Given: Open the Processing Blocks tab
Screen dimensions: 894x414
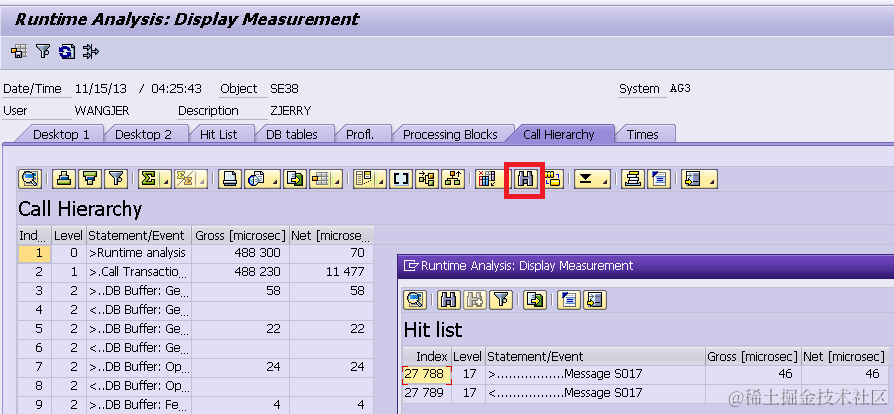Looking at the screenshot, I should tap(450, 135).
